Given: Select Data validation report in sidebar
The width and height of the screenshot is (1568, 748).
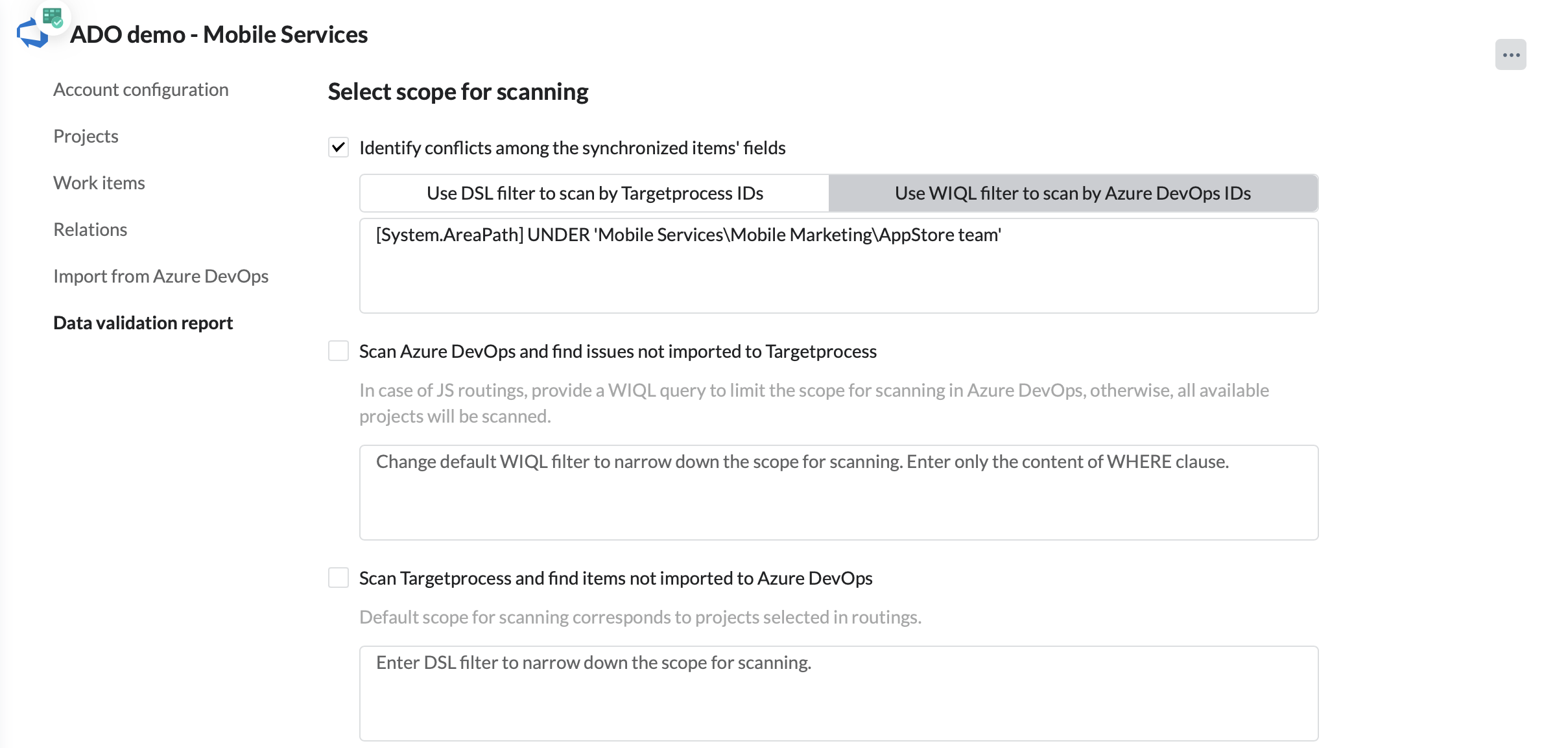Looking at the screenshot, I should pyautogui.click(x=143, y=323).
